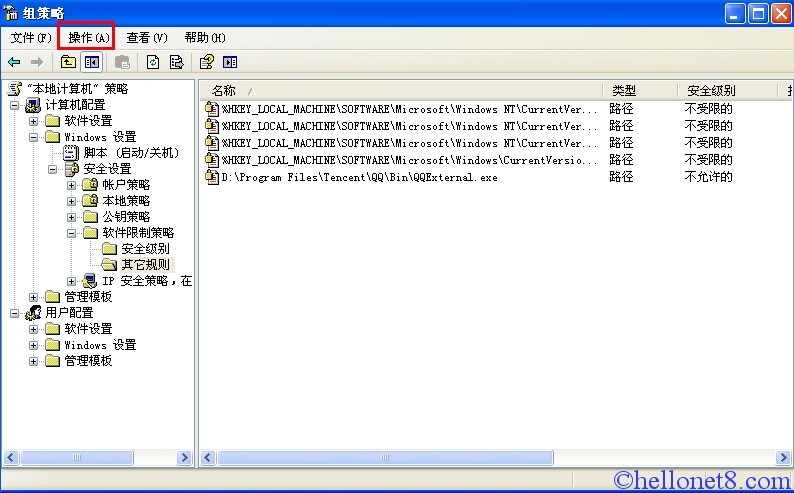The width and height of the screenshot is (794, 493).
Task: Open the 操作(A) menu
Action: pyautogui.click(x=88, y=38)
